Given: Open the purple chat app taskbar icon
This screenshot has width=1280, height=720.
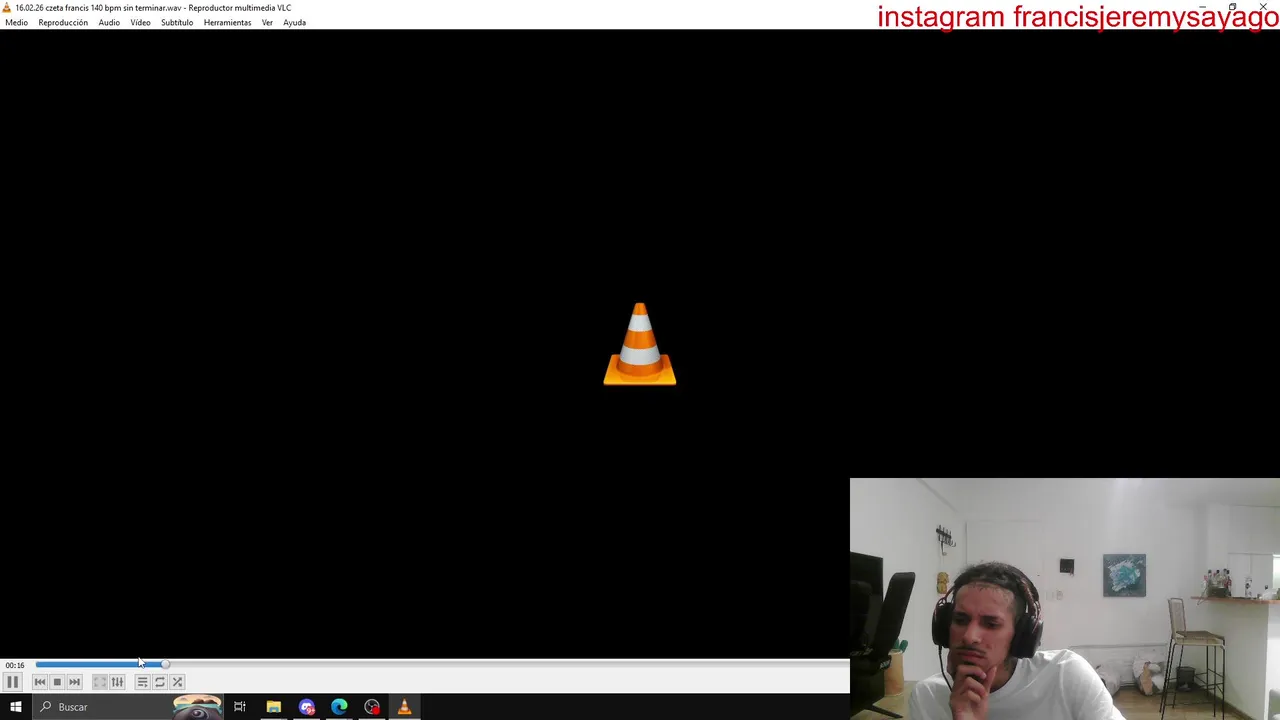Looking at the screenshot, I should [306, 707].
